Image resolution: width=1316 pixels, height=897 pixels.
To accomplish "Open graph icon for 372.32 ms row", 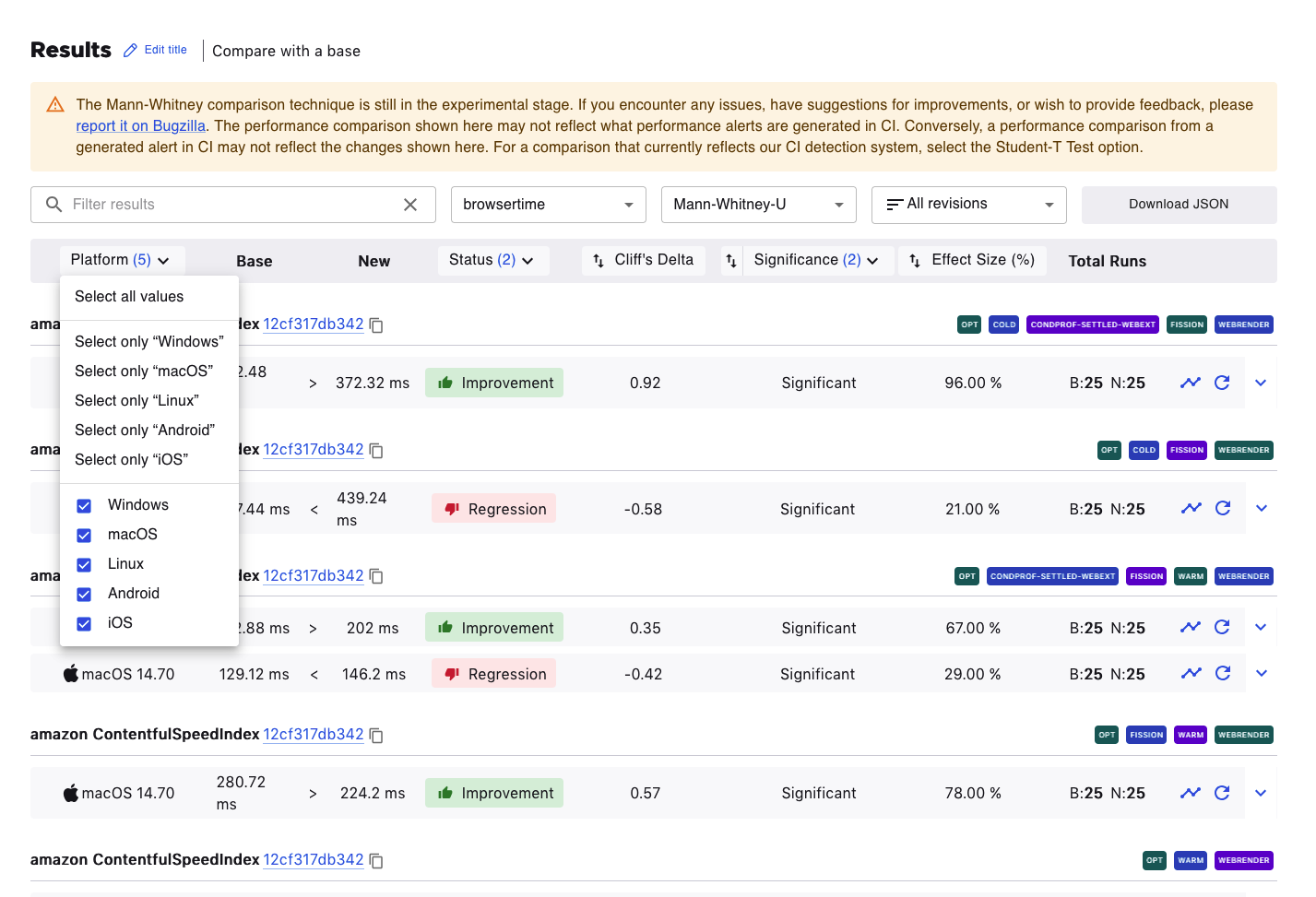I will [1191, 383].
